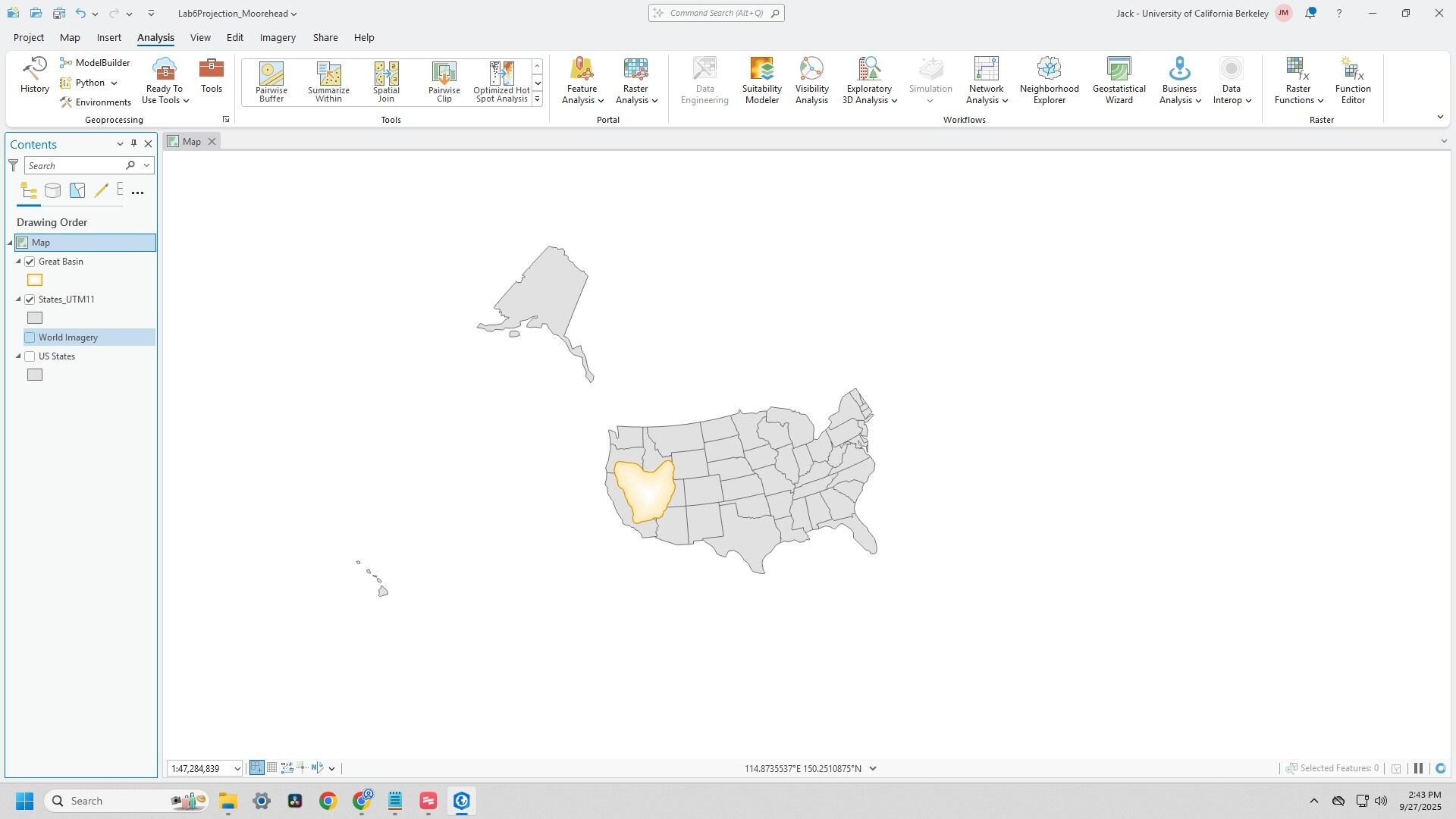Open the map scale dropdown

pos(237,769)
